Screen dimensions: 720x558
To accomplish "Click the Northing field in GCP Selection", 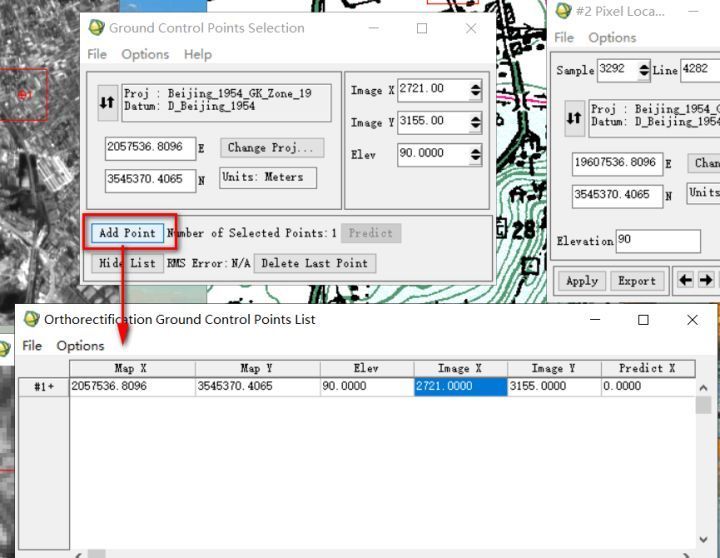I will coord(151,180).
